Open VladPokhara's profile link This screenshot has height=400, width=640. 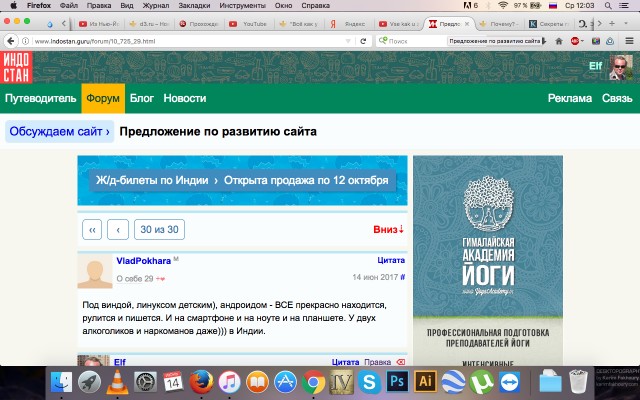click(143, 261)
